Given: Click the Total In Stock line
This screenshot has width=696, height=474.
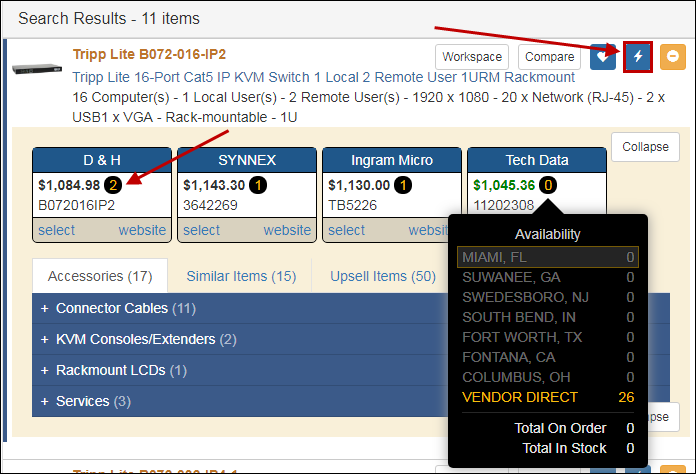Looking at the screenshot, I should pyautogui.click(x=578, y=448).
